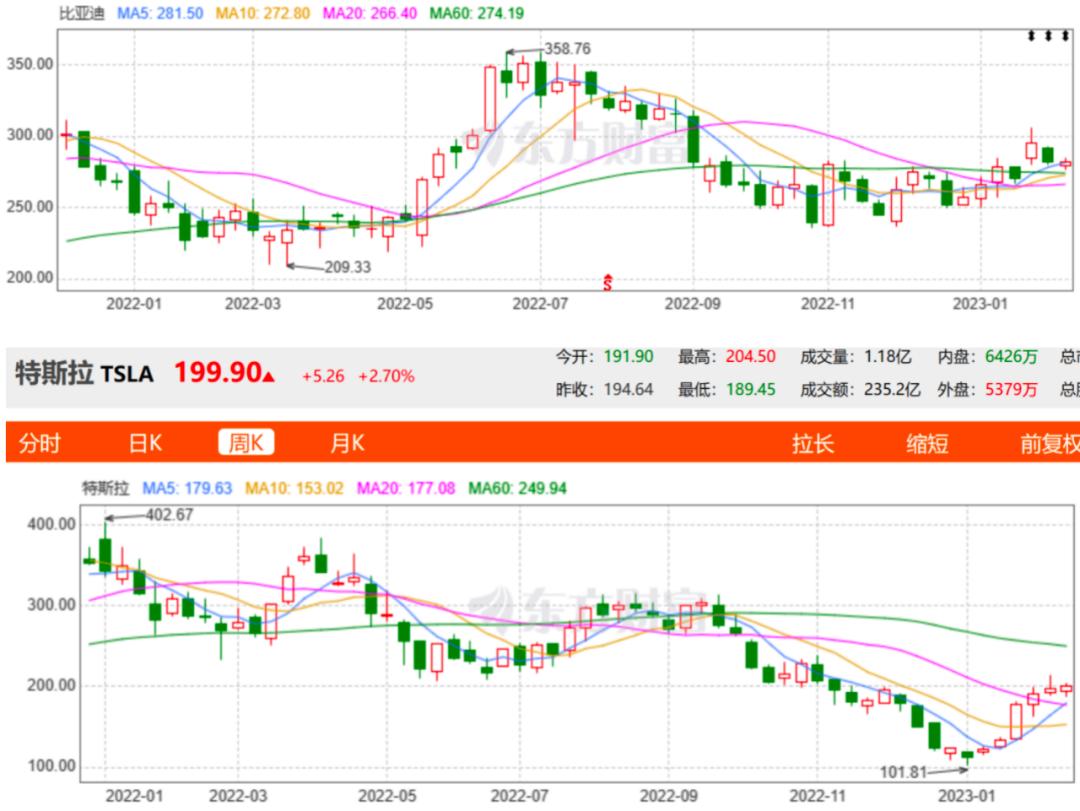Click the 拉长 stretch button
The width and height of the screenshot is (1080, 811).
[813, 443]
